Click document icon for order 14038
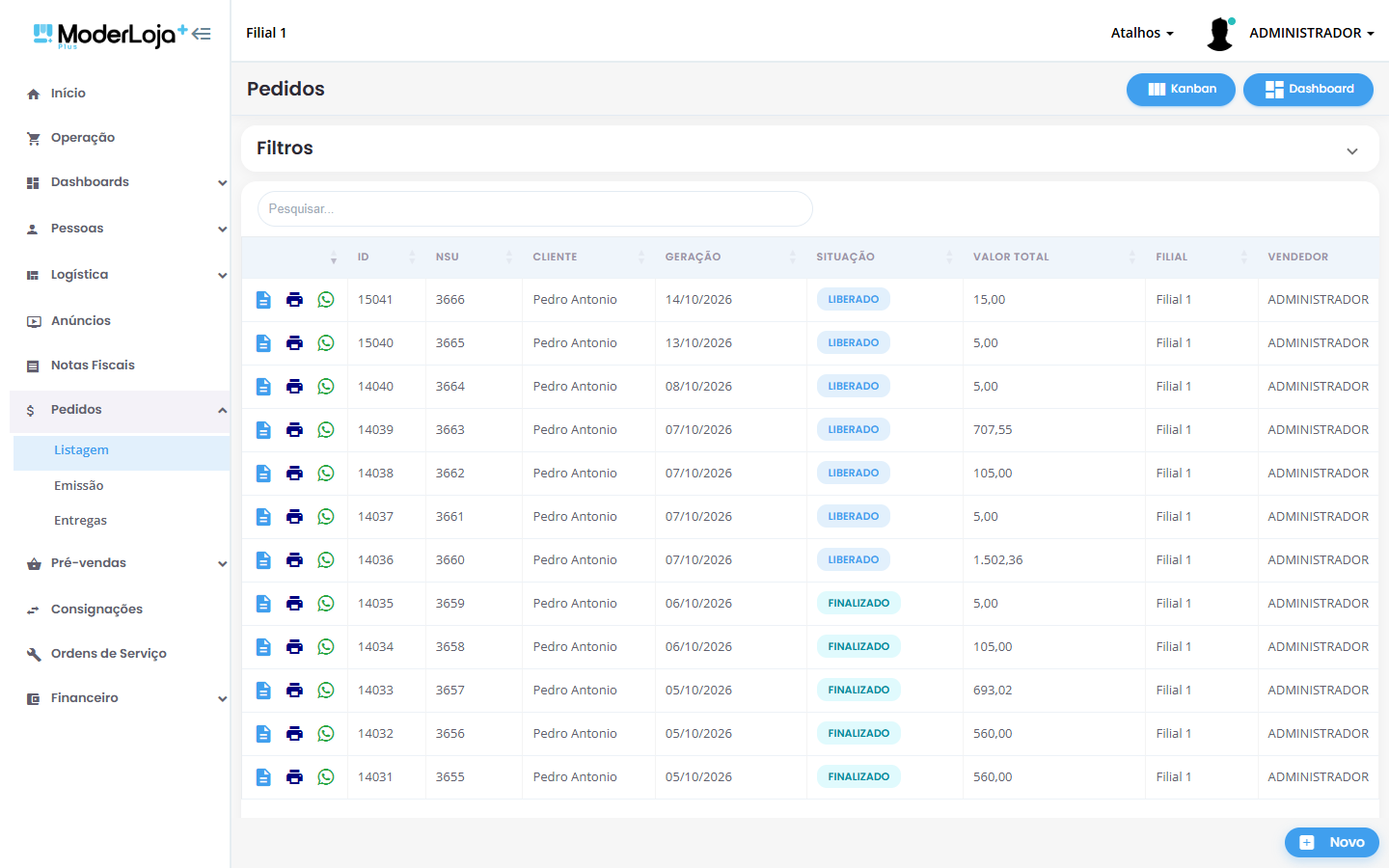The height and width of the screenshot is (868, 1389). click(x=263, y=474)
